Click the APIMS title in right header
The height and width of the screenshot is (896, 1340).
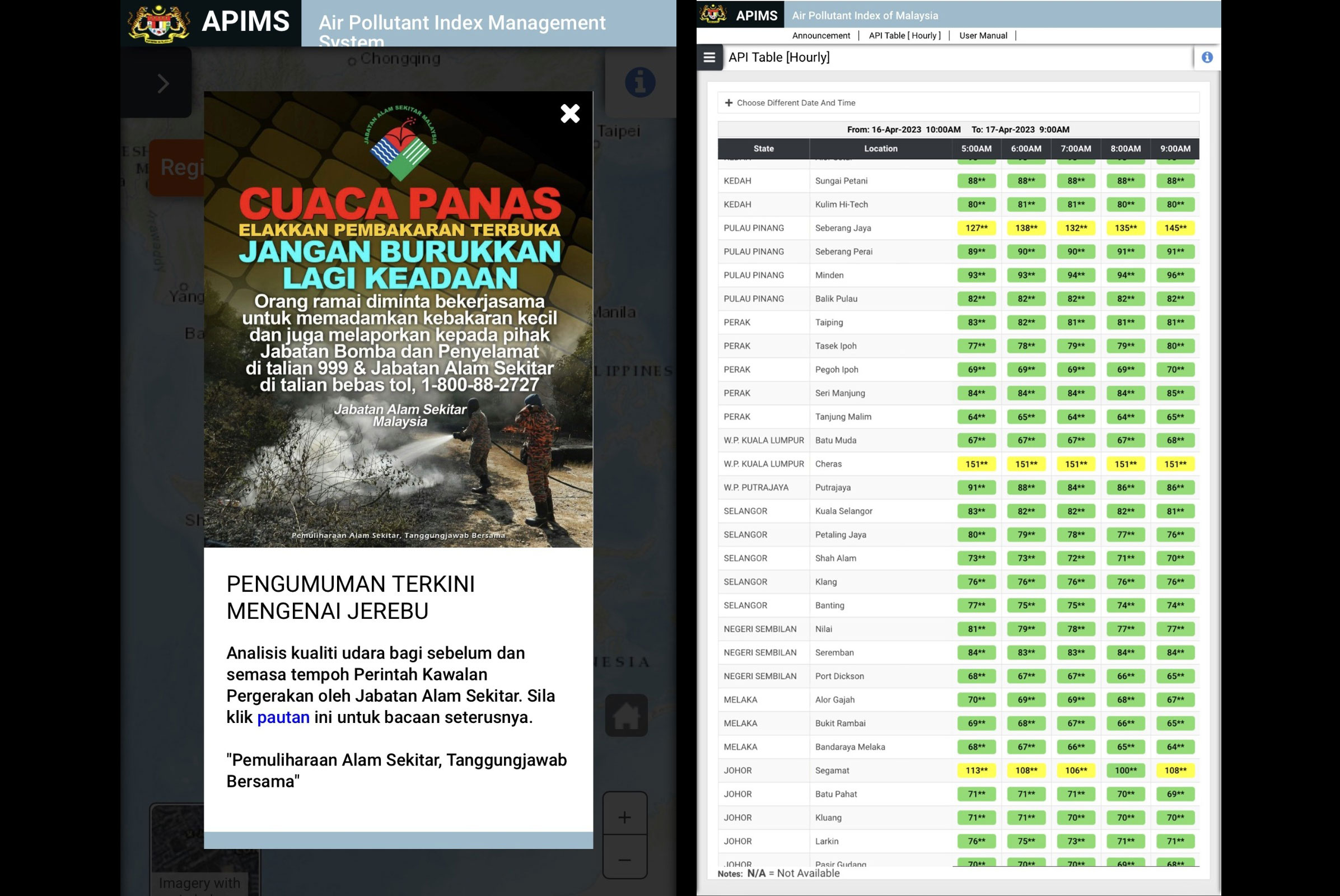tap(757, 16)
